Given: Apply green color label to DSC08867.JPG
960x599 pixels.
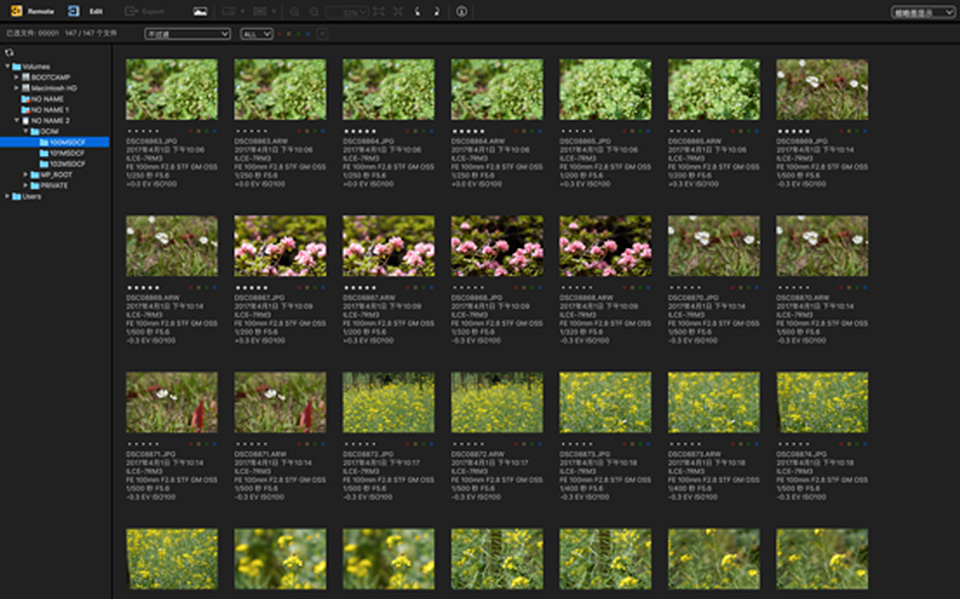Looking at the screenshot, I should pos(314,287).
